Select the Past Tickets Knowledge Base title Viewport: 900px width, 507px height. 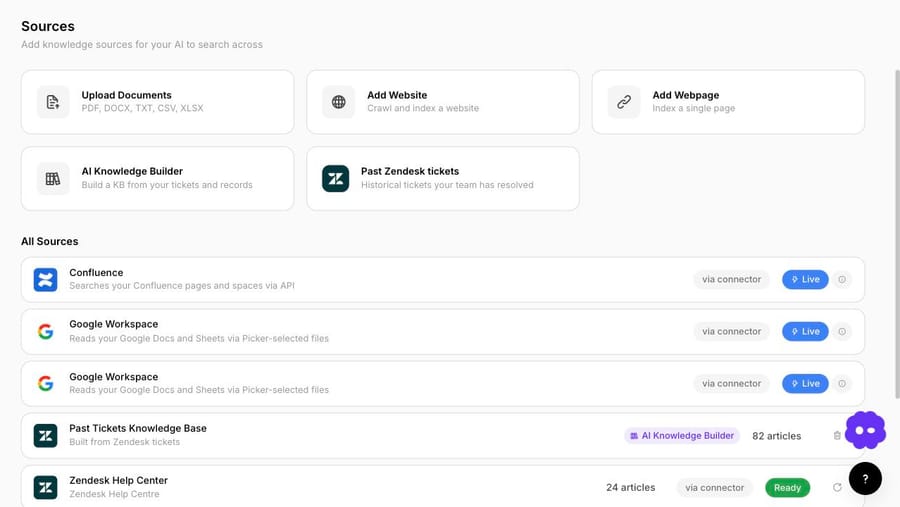click(138, 428)
